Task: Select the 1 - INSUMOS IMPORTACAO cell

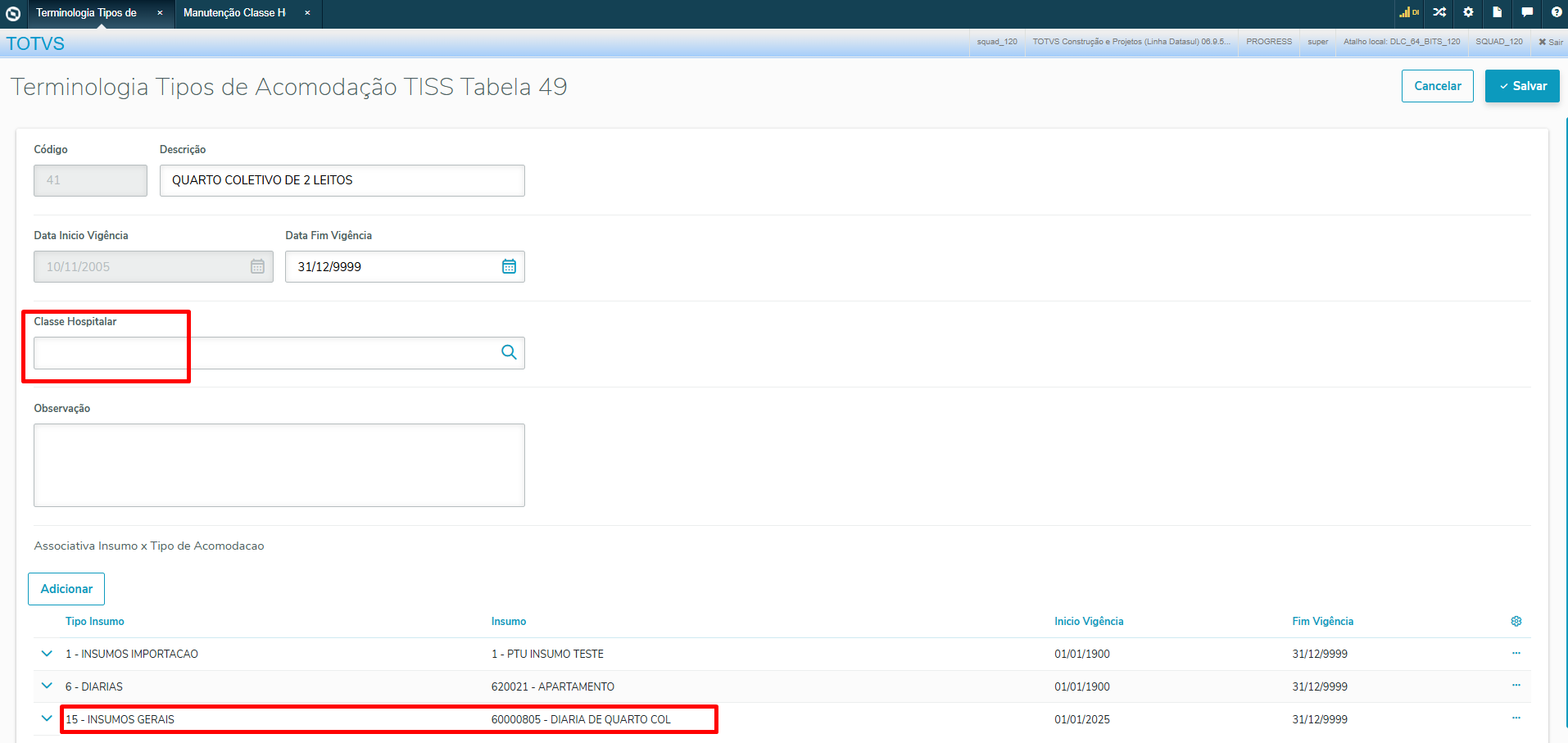Action: (132, 654)
